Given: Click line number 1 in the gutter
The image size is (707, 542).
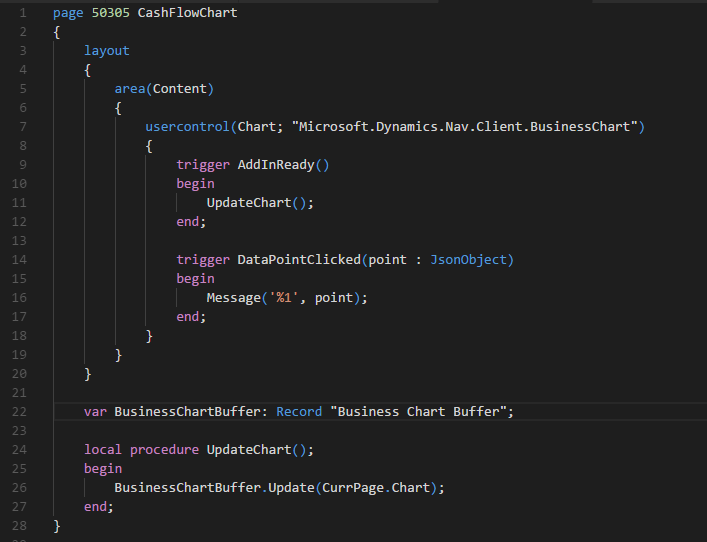Looking at the screenshot, I should [x=22, y=13].
